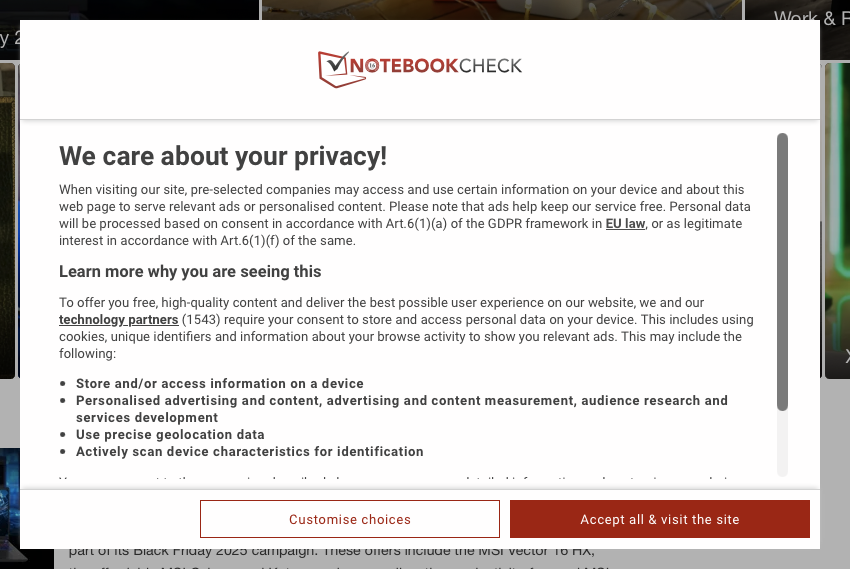Image resolution: width=850 pixels, height=569 pixels.
Task: Click the "Personalised advertising and content" bullet
Action: point(400,401)
